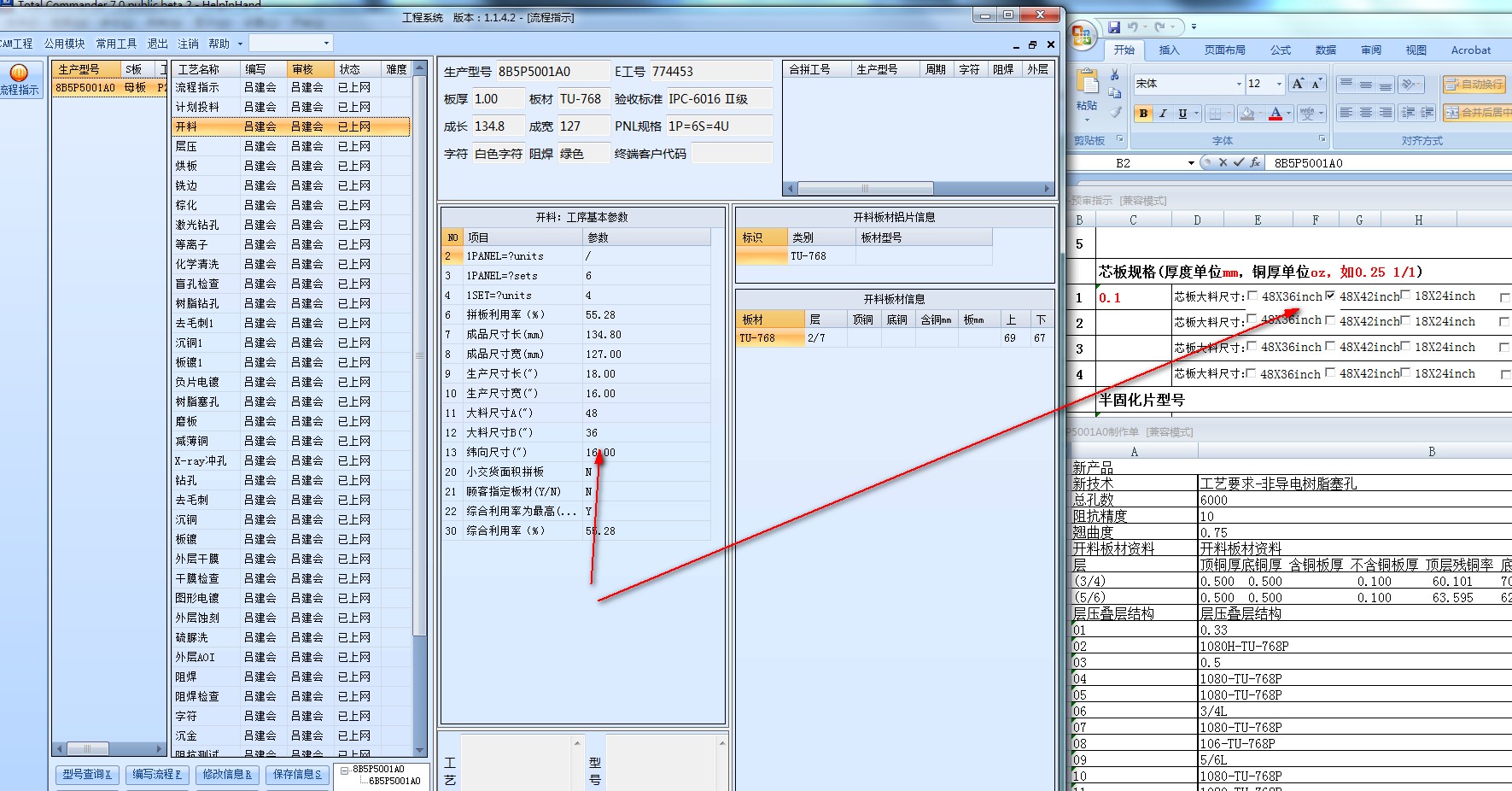Image resolution: width=1512 pixels, height=791 pixels.
Task: Open the font color dropdown arrow
Action: 1289,114
